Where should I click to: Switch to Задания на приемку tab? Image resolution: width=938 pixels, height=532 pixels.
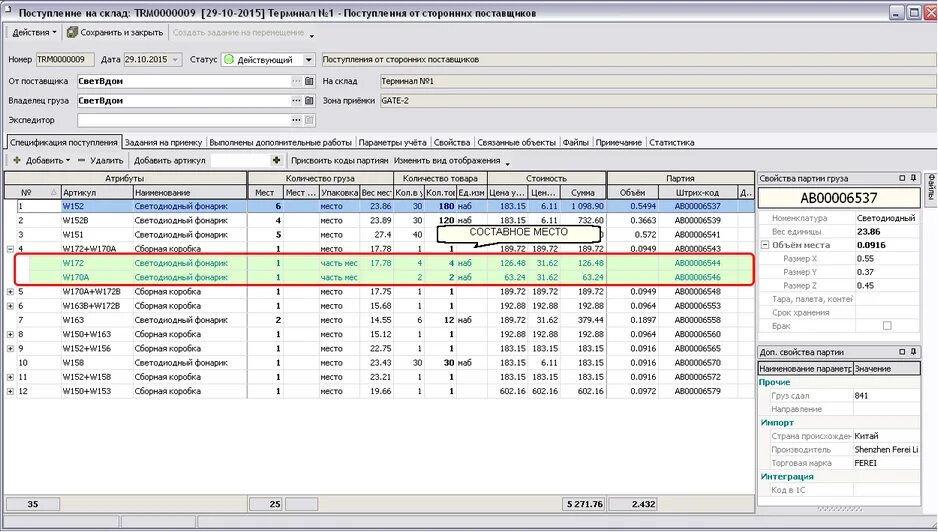point(163,142)
